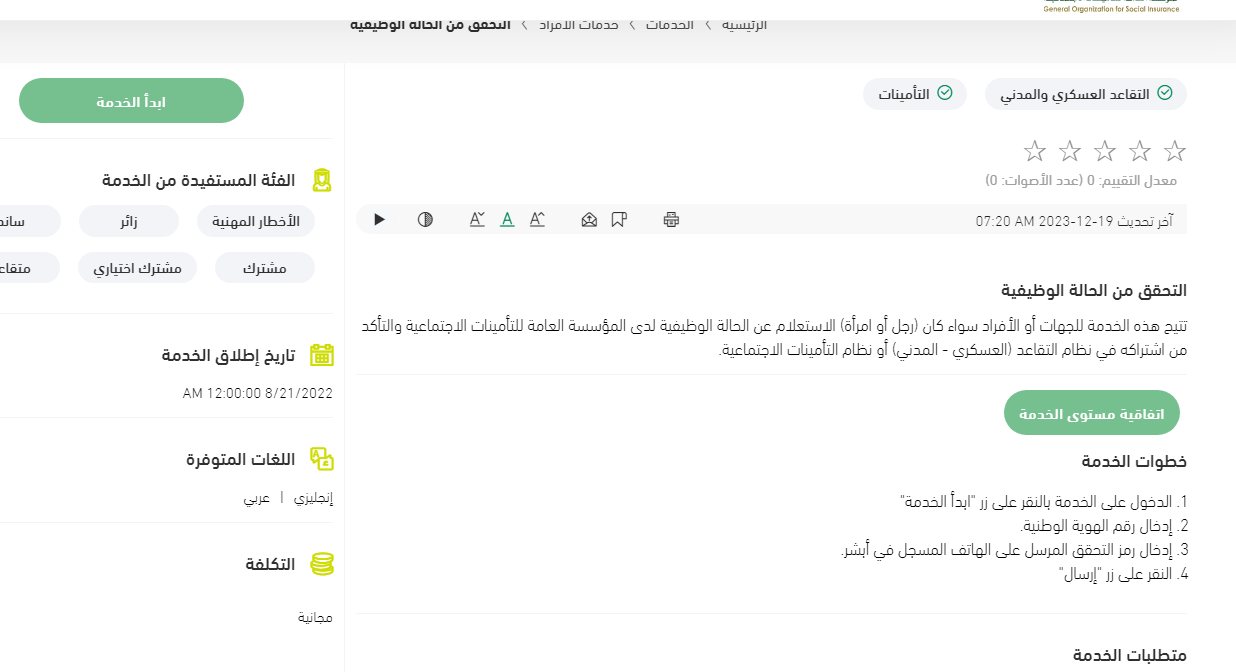This screenshot has height=672, width=1236.
Task: Click the checkmark icon in التقاعد العسكري والمدني tag
Action: pos(1165,93)
